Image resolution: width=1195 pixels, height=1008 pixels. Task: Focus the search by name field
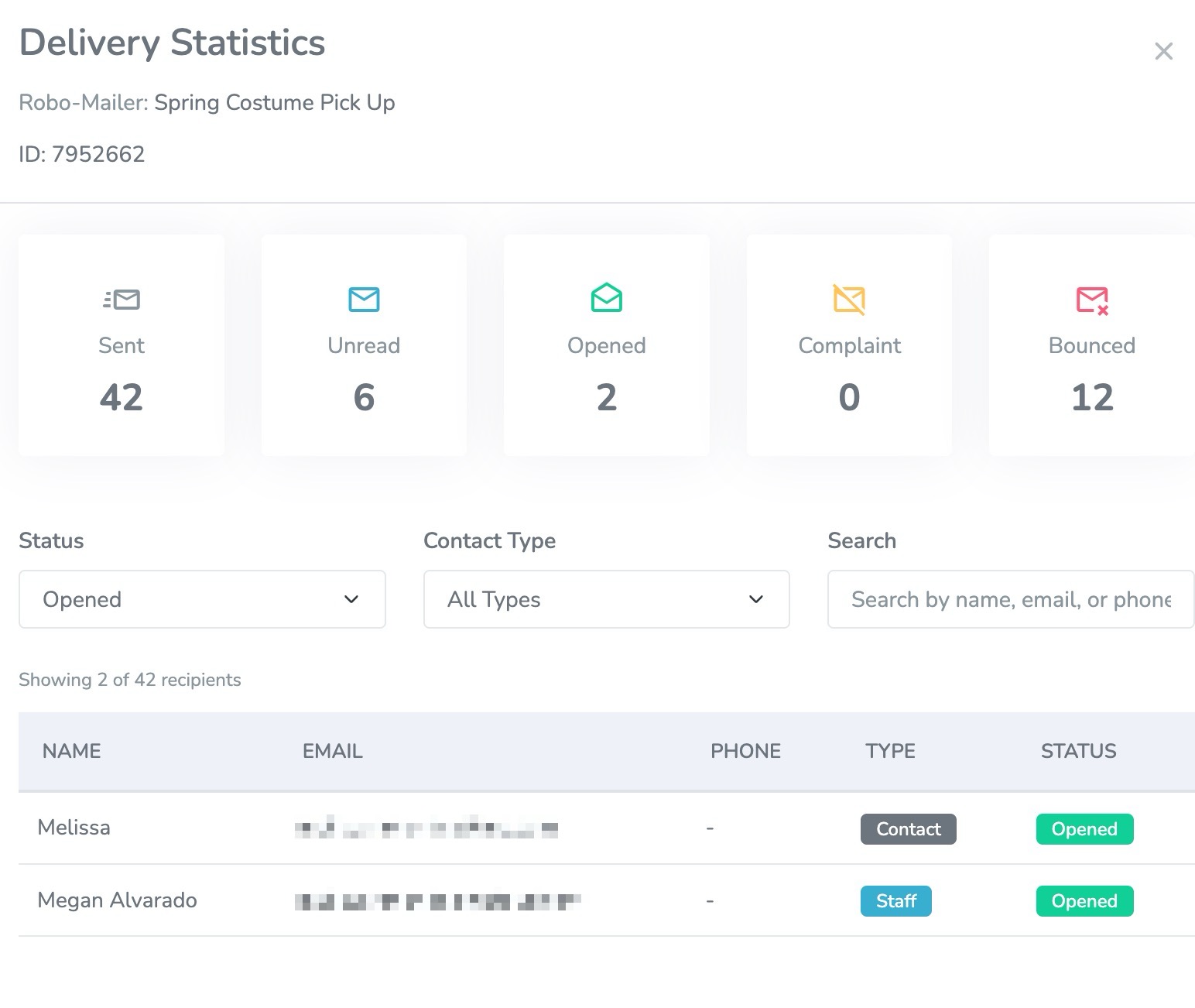click(x=1011, y=599)
